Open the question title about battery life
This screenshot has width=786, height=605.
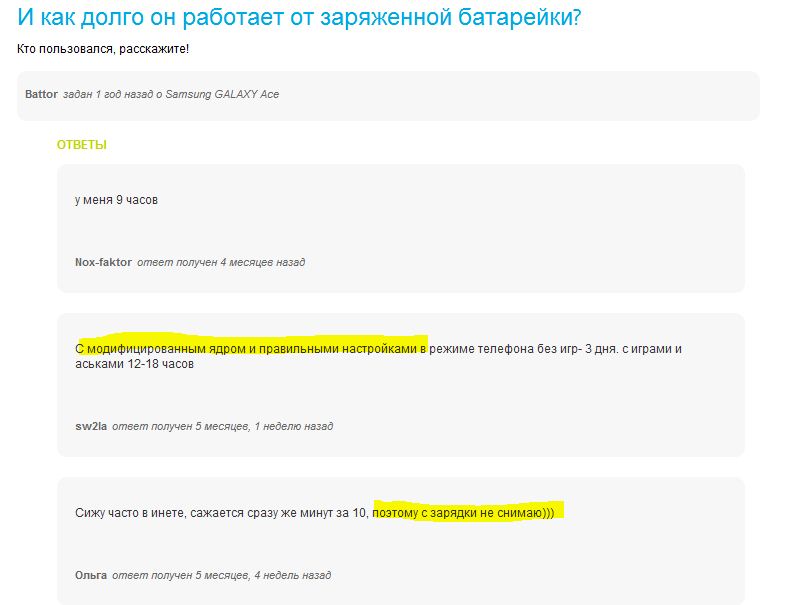[299, 17]
